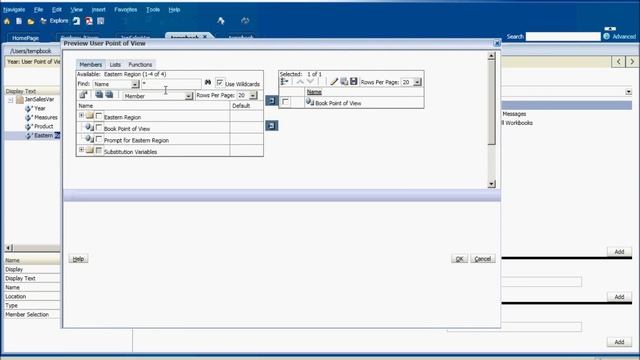Switch to the Functions tab
The height and width of the screenshot is (360, 640).
140,64
